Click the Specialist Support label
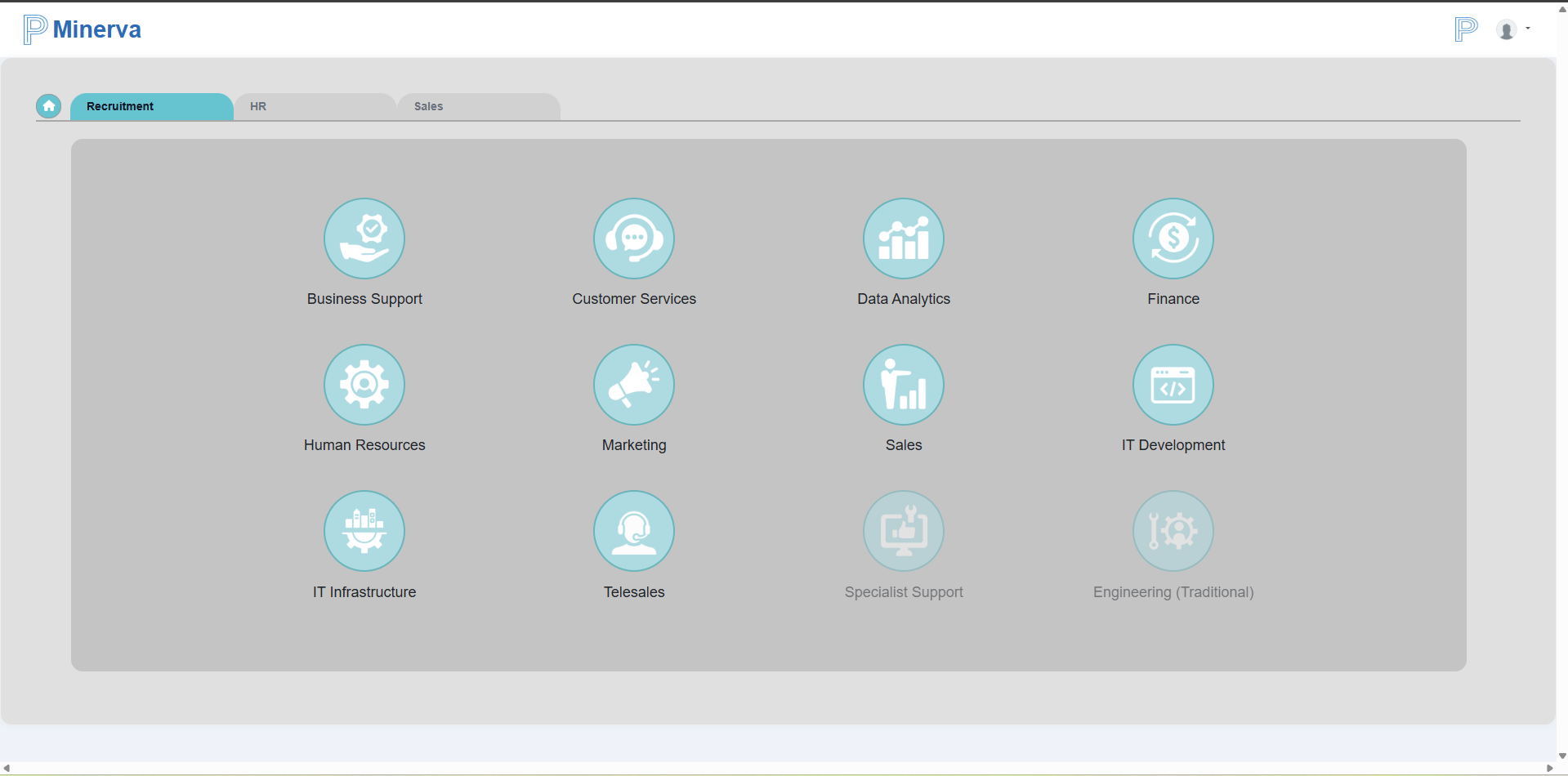Image resolution: width=1568 pixels, height=776 pixels. 904,592
